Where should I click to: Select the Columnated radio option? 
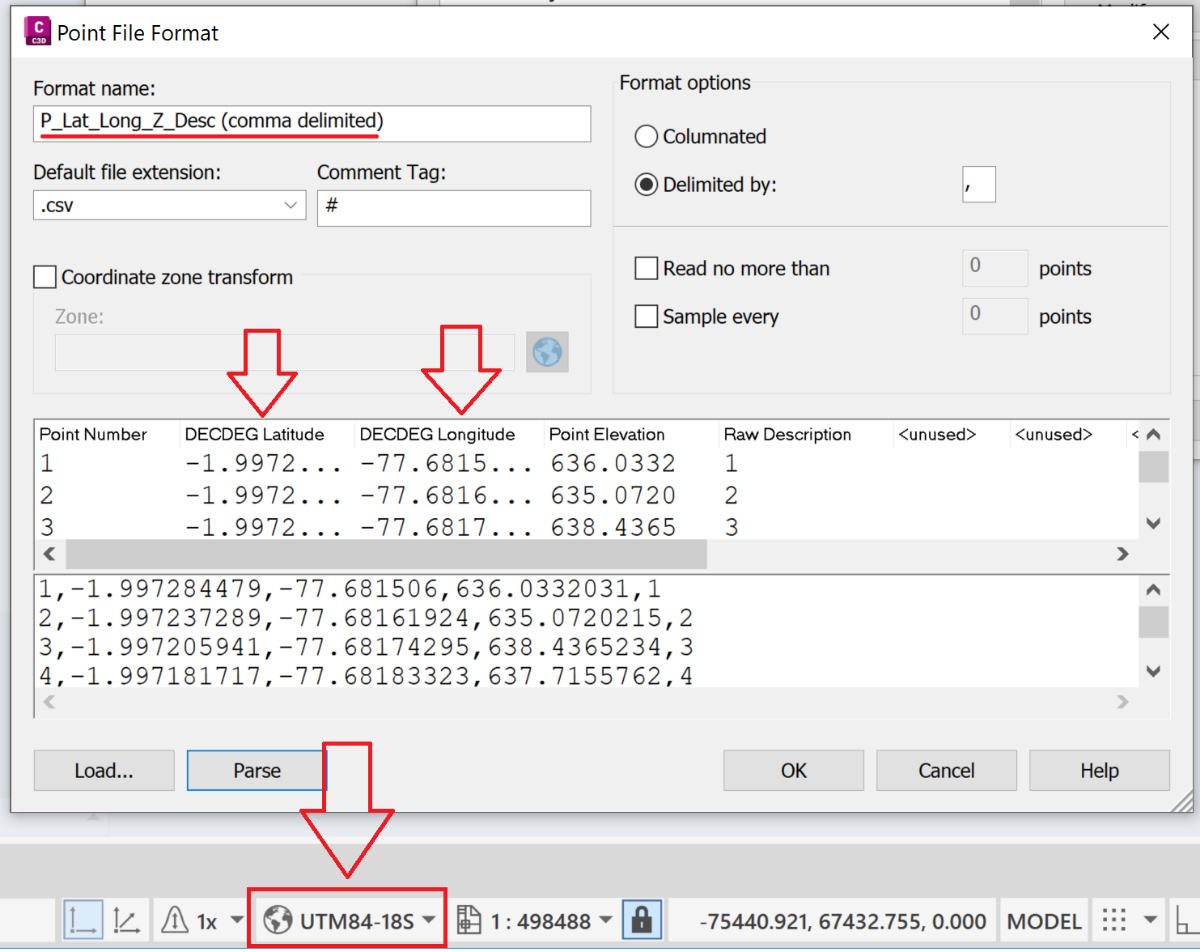[x=646, y=137]
